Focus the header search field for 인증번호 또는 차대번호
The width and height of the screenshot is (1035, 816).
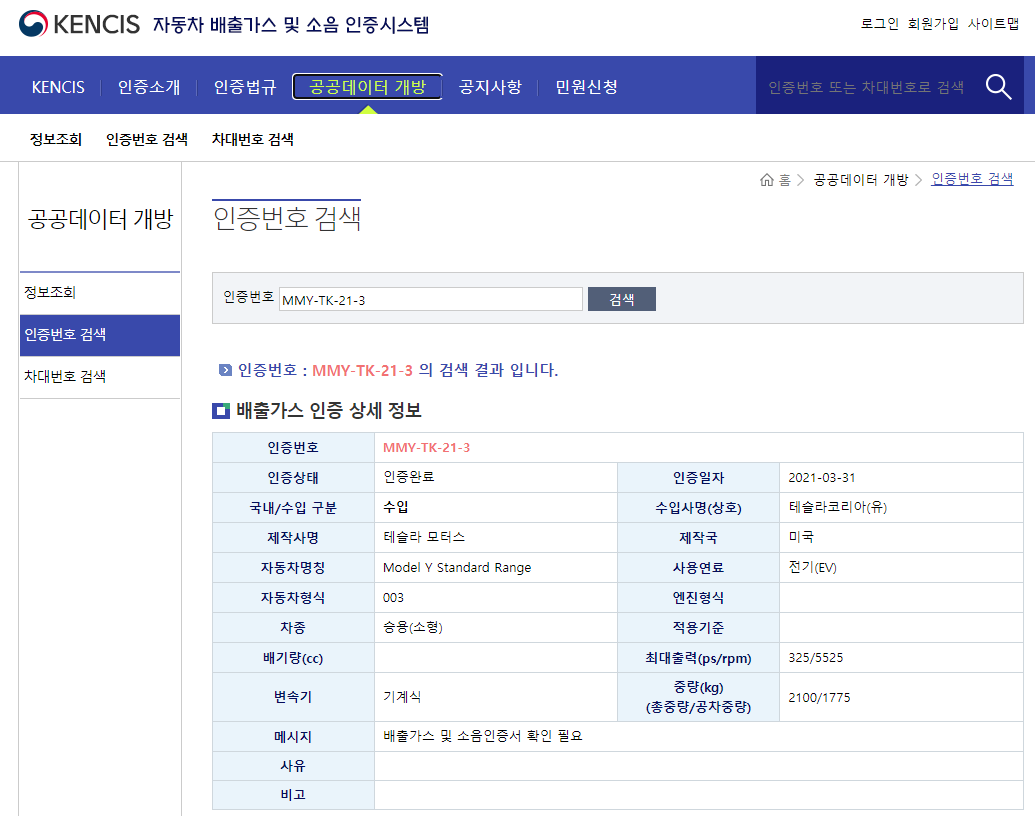(x=865, y=86)
